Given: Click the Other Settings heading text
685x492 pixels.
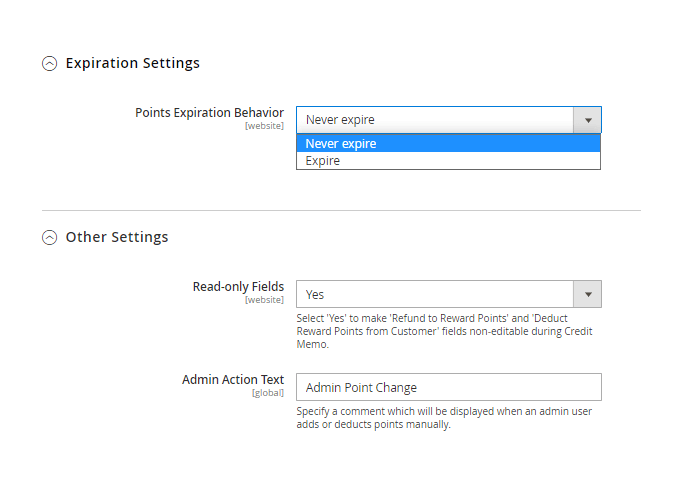Looking at the screenshot, I should (117, 237).
